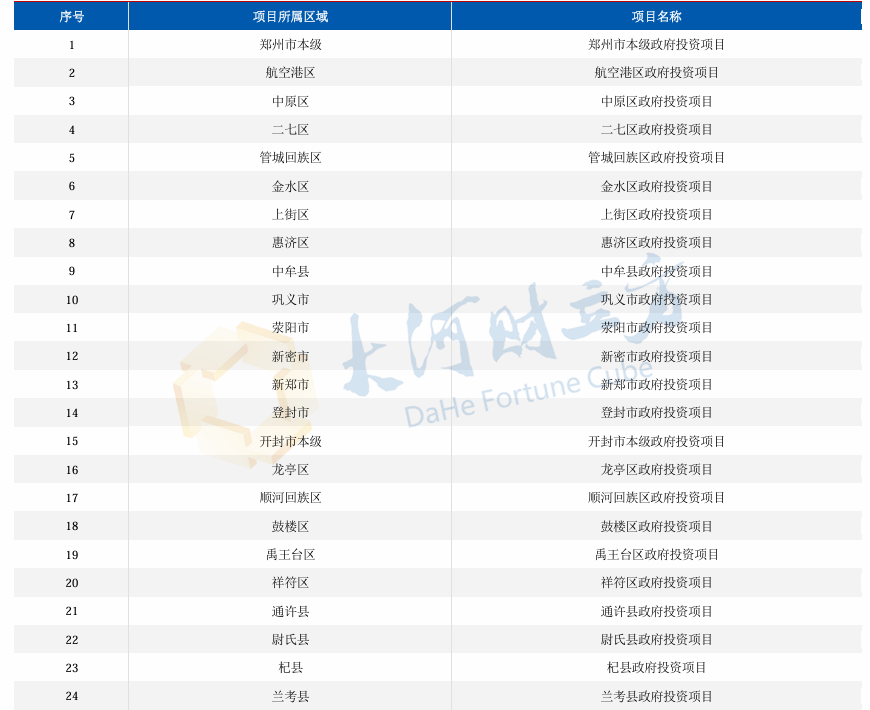This screenshot has width=870, height=710.
Task: Select the 顺河回族区 region cell
Action: [290, 498]
